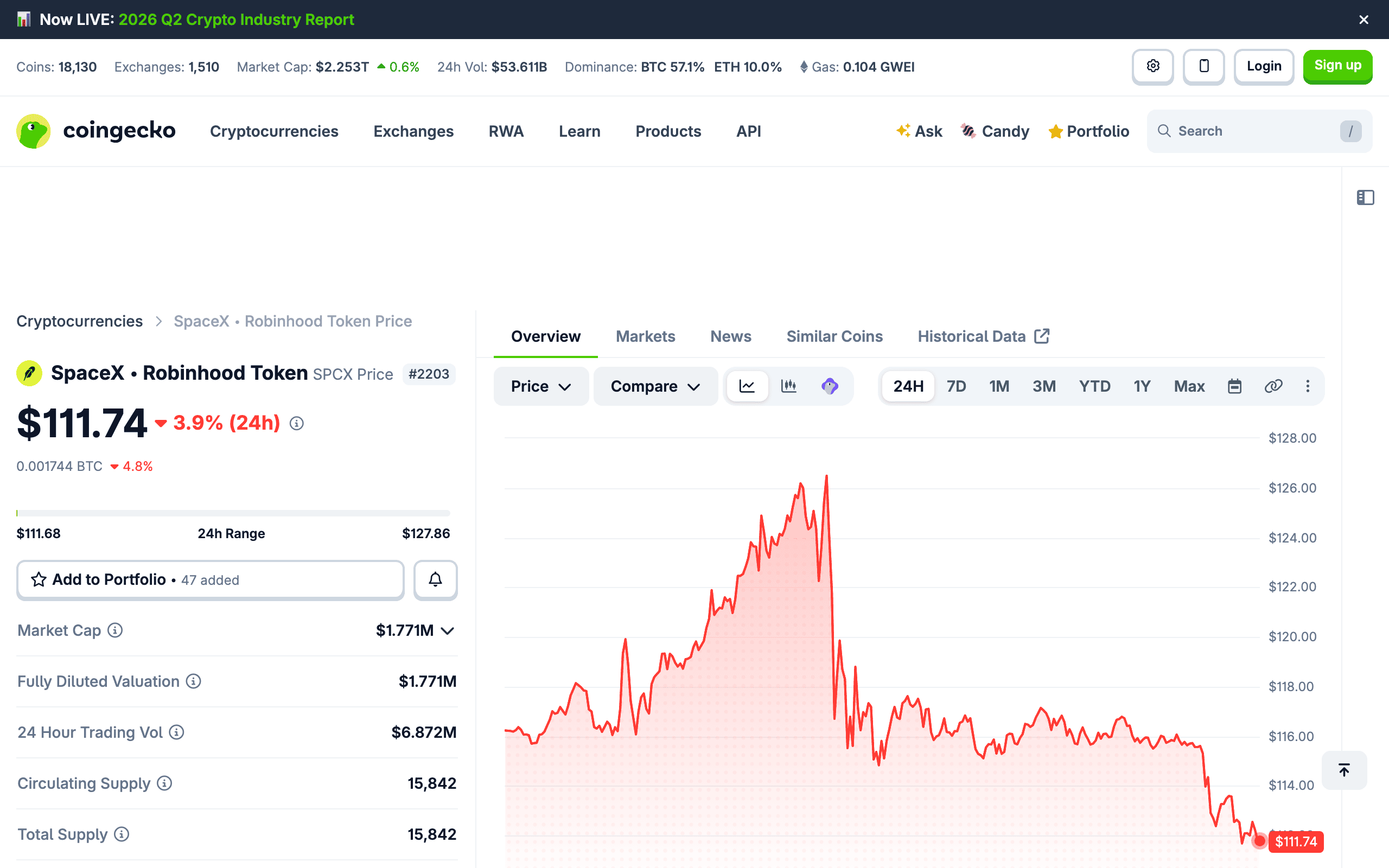The width and height of the screenshot is (1389, 868).
Task: Close the Crypto Industry Report banner
Action: pyautogui.click(x=1363, y=20)
